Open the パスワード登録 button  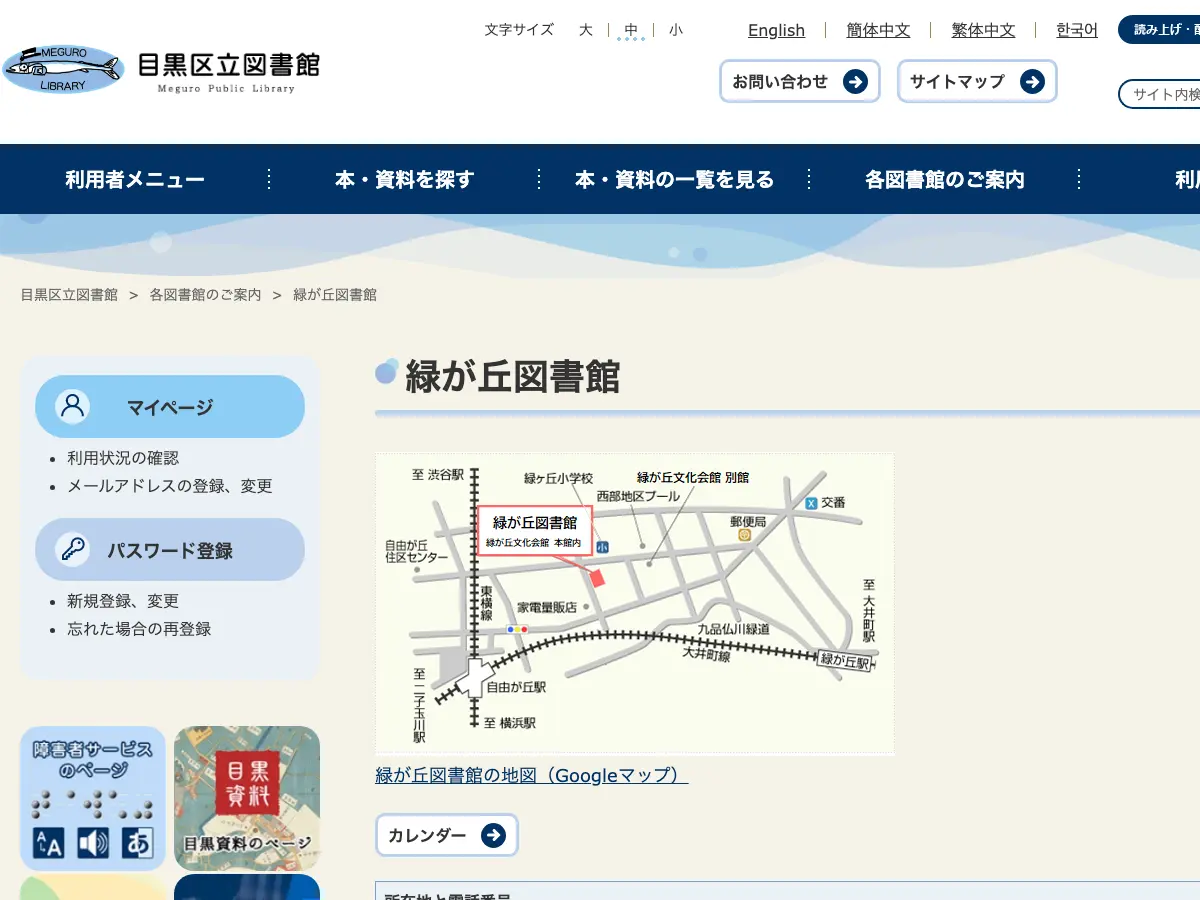170,549
